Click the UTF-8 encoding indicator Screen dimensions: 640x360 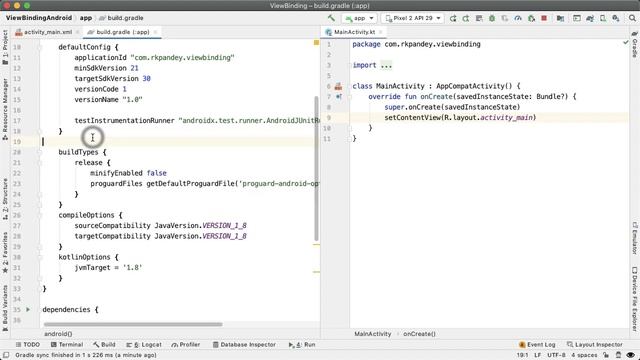click(x=556, y=355)
